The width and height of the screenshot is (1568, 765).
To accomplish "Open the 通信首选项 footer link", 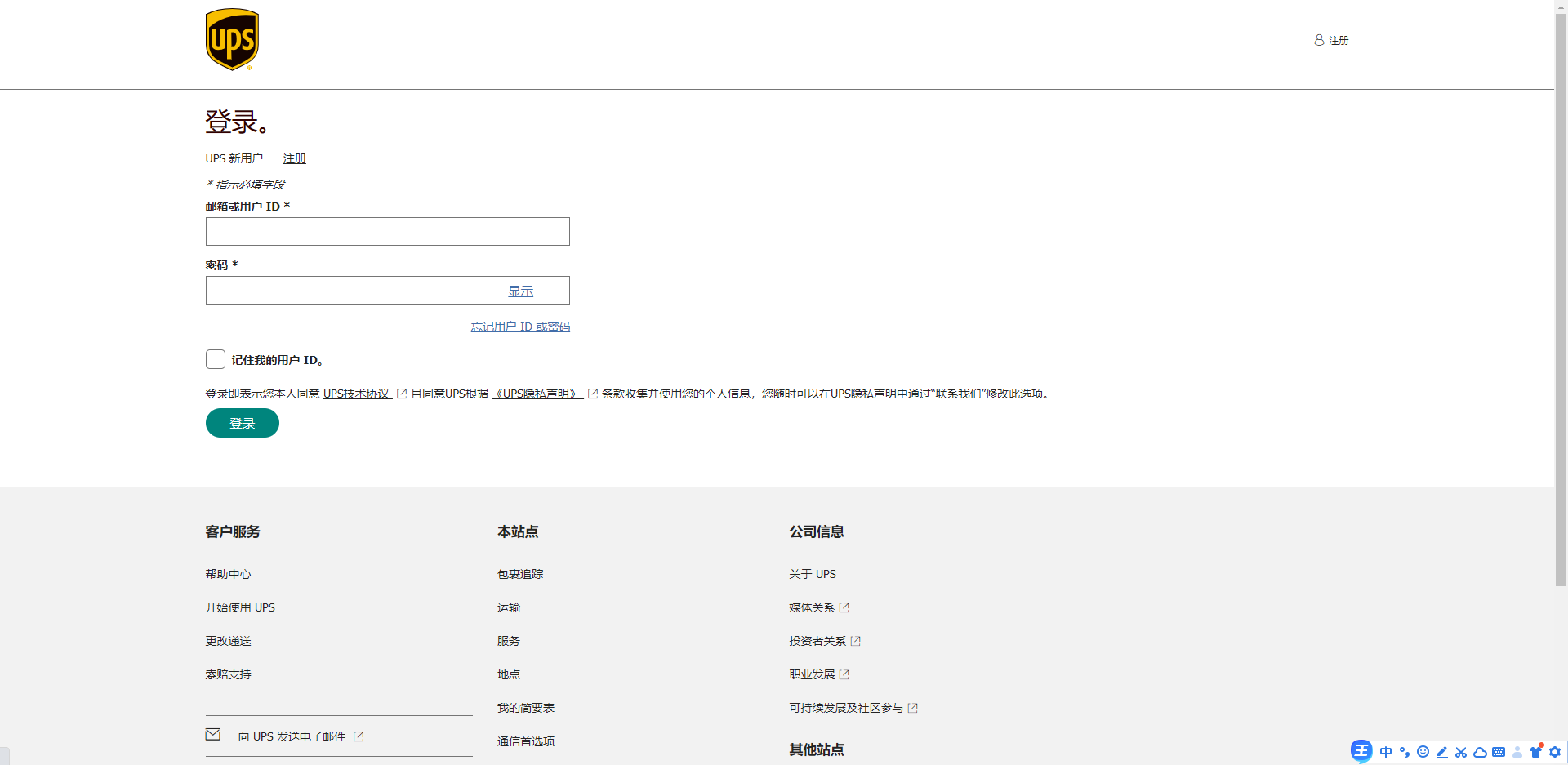I will click(526, 741).
